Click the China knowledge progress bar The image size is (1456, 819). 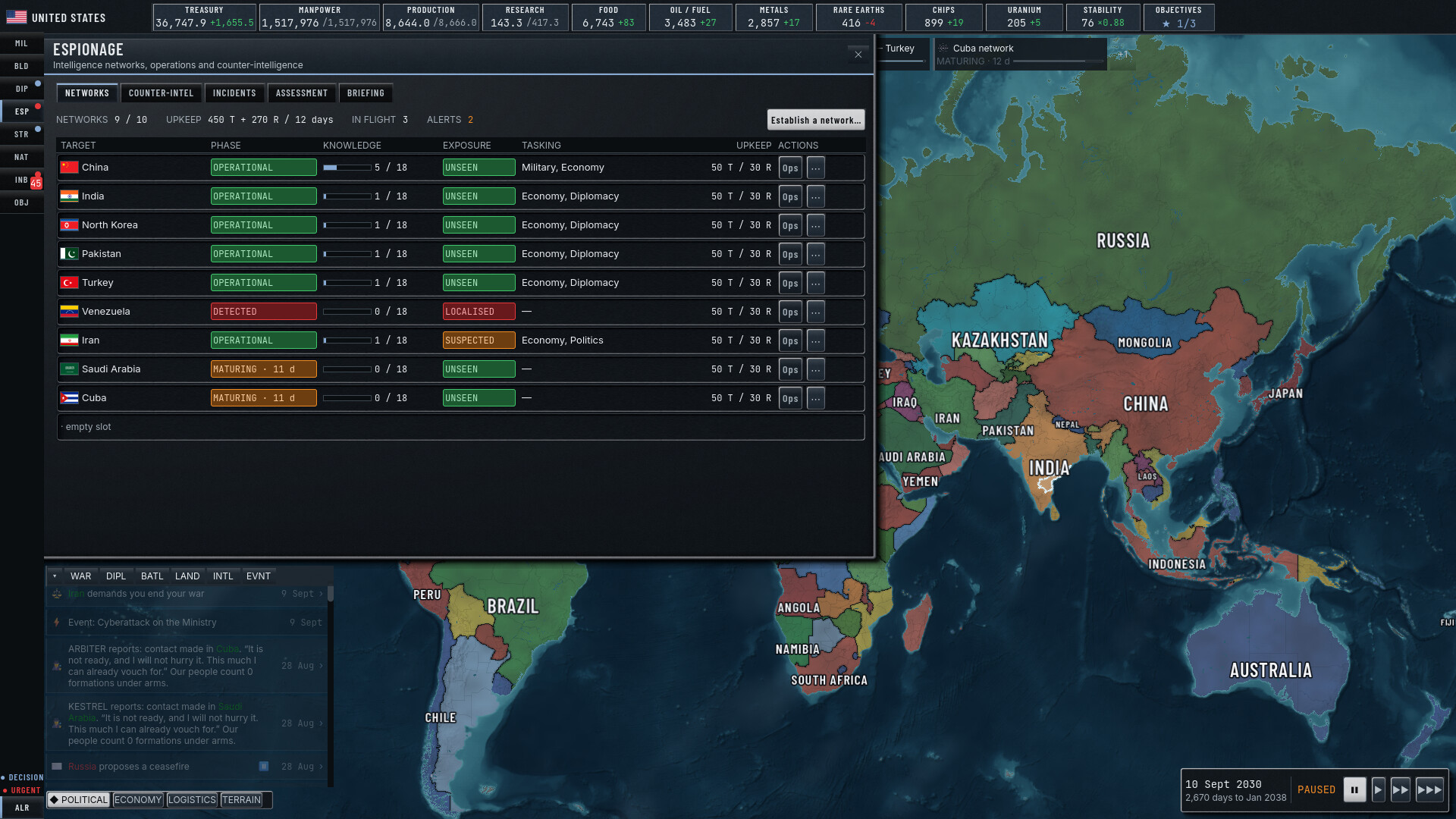(347, 168)
